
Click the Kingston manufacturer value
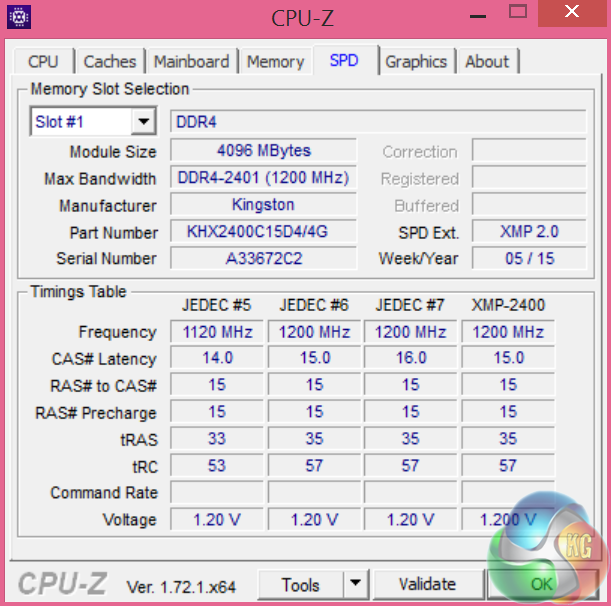[263, 205]
